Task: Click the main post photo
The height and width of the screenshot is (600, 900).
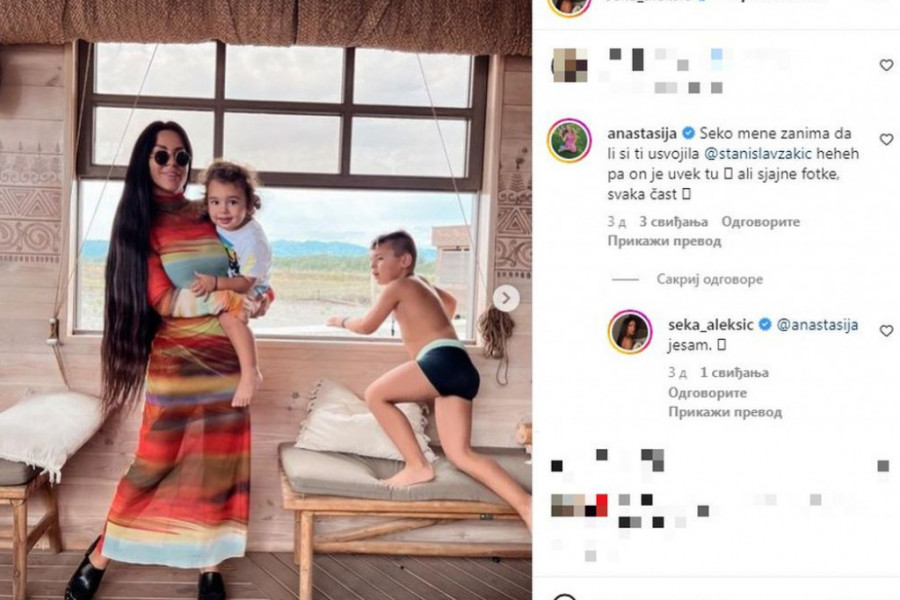Action: [266, 300]
